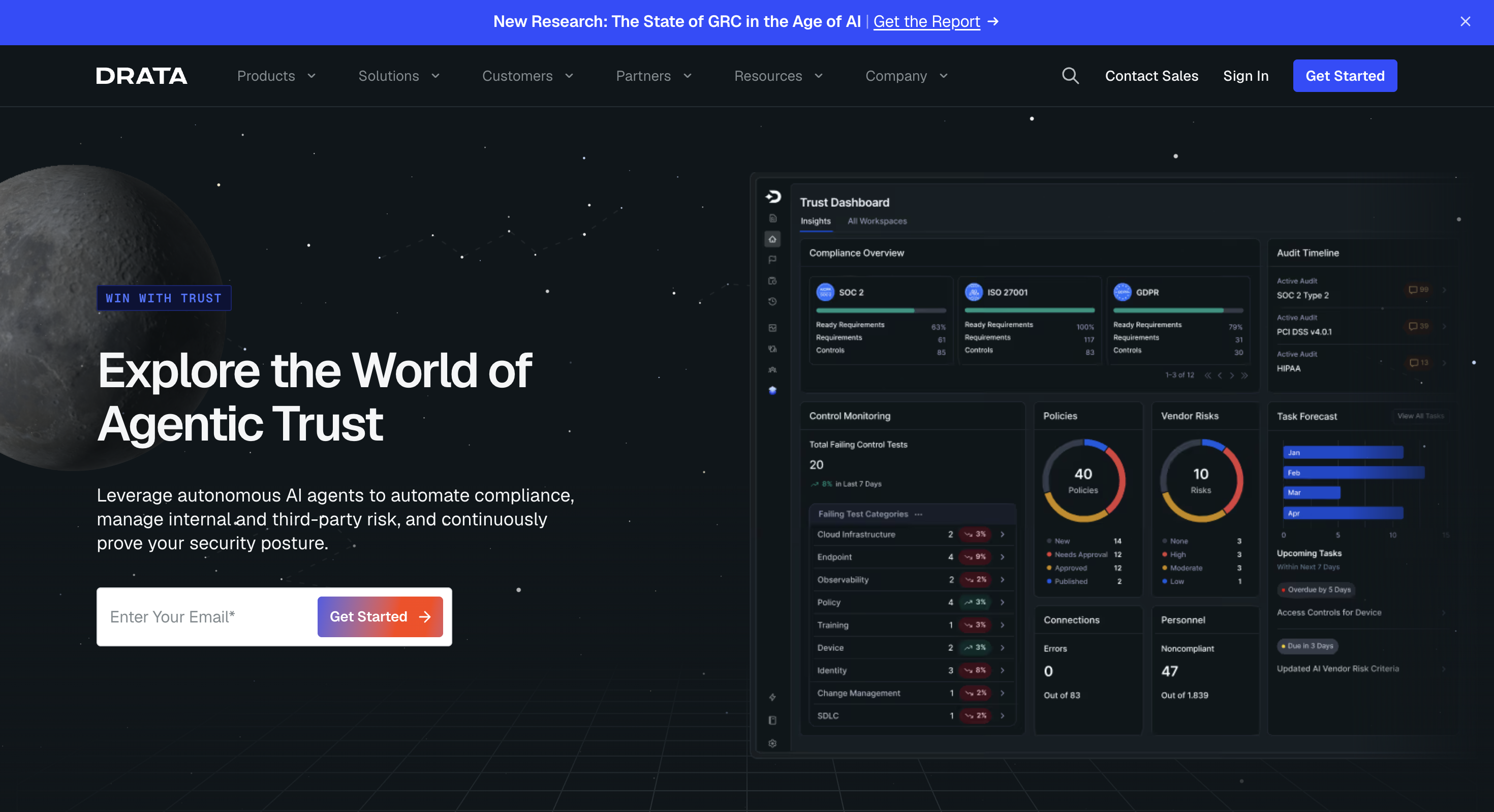
Task: Click the notebook icon above settings gear
Action: pos(772,721)
